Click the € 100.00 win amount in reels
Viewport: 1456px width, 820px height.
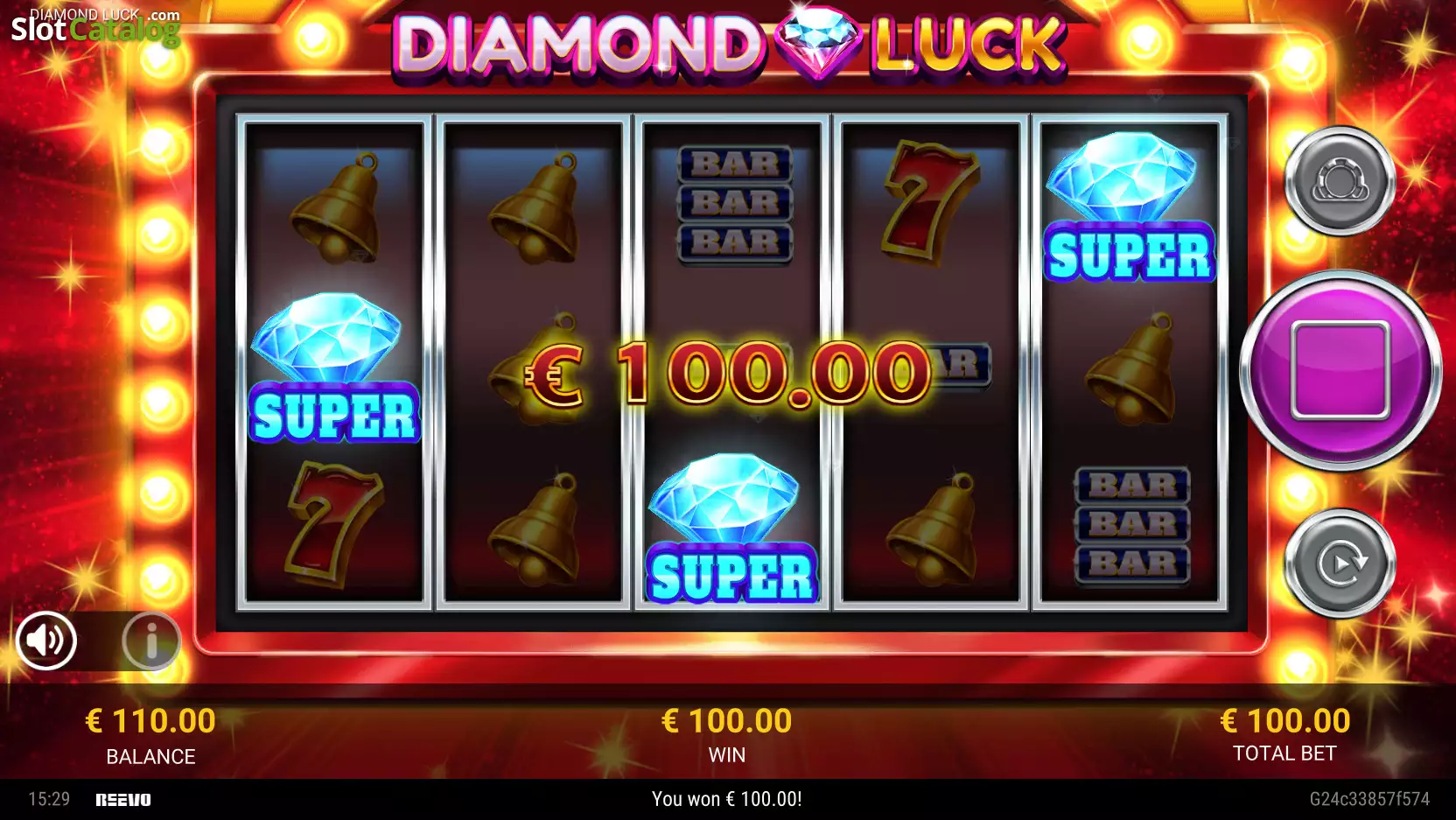coord(728,375)
